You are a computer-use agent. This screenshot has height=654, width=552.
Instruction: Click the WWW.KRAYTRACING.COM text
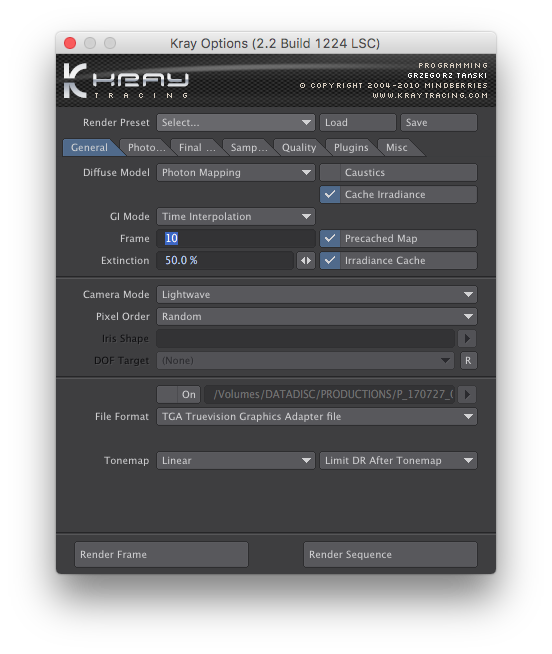[430, 96]
